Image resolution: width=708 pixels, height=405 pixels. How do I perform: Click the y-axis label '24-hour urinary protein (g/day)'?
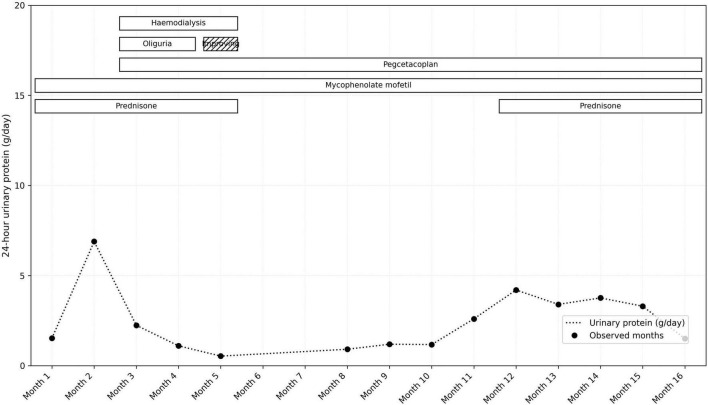click(x=6, y=186)
